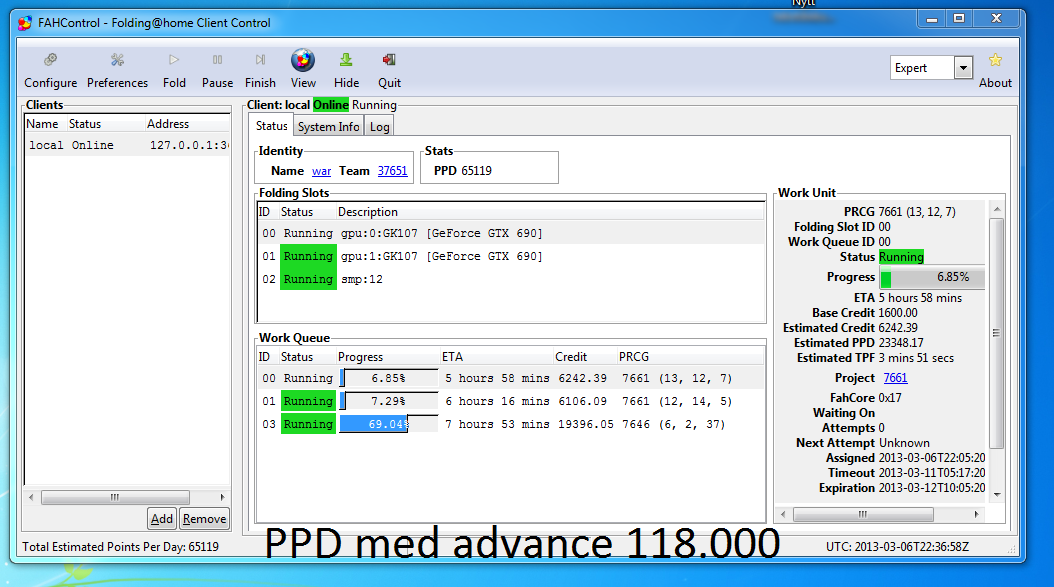This screenshot has width=1054, height=587.
Task: Select work queue row 03 at 69.04%
Action: coord(511,424)
